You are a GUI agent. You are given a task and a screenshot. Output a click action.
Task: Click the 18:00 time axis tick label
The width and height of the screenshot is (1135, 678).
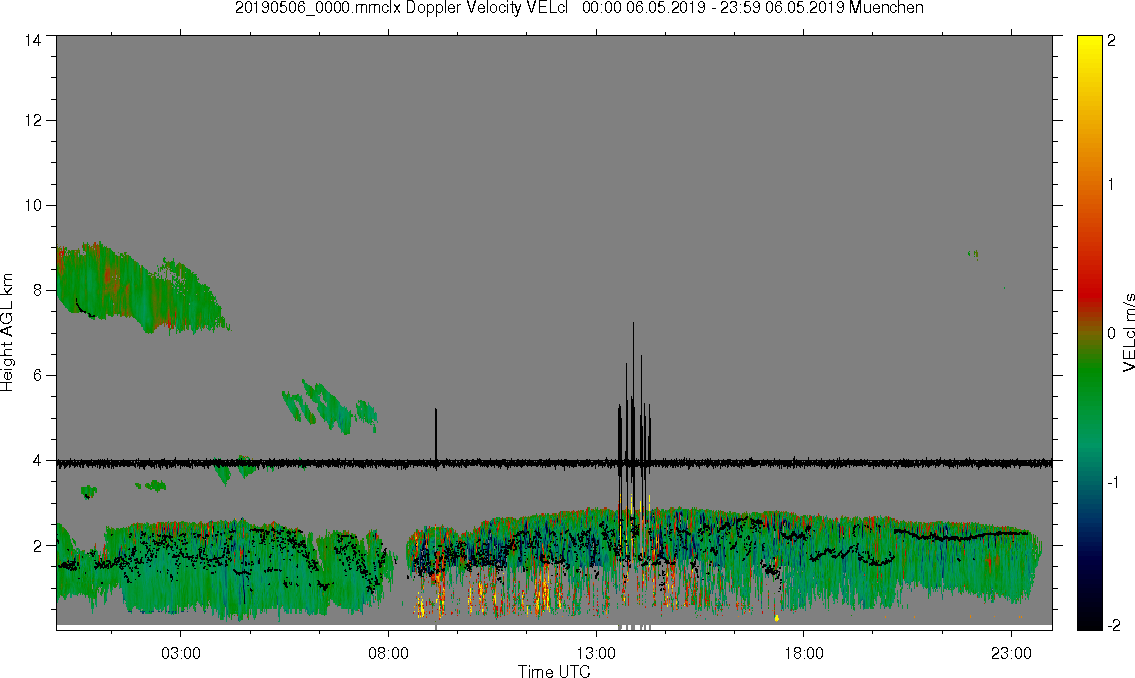[x=803, y=653]
